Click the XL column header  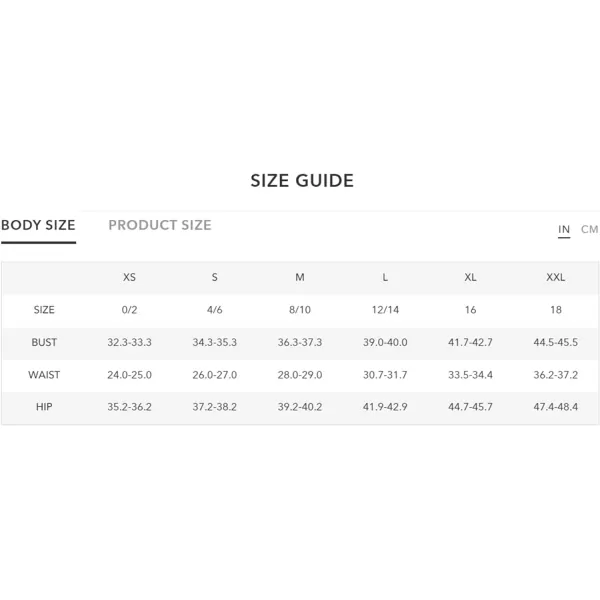(471, 277)
